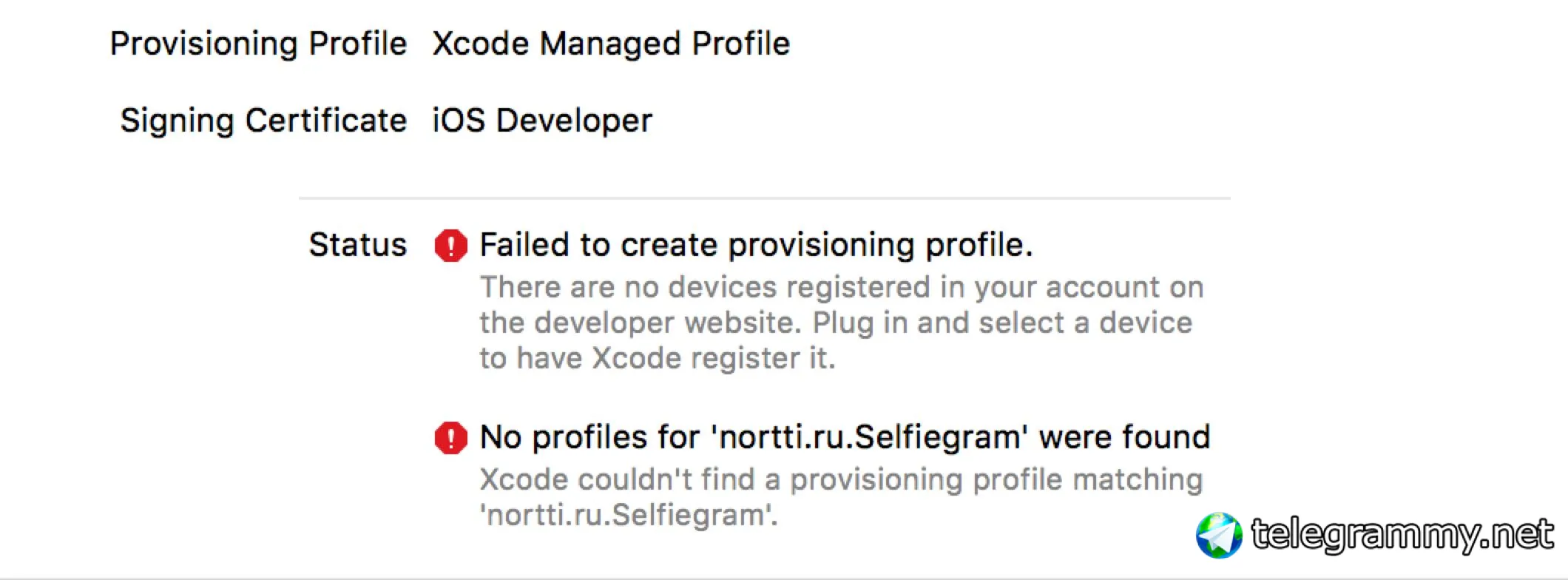Image resolution: width=1568 pixels, height=580 pixels.
Task: Click the red error icon beside "No profiles for"
Action: tap(450, 438)
